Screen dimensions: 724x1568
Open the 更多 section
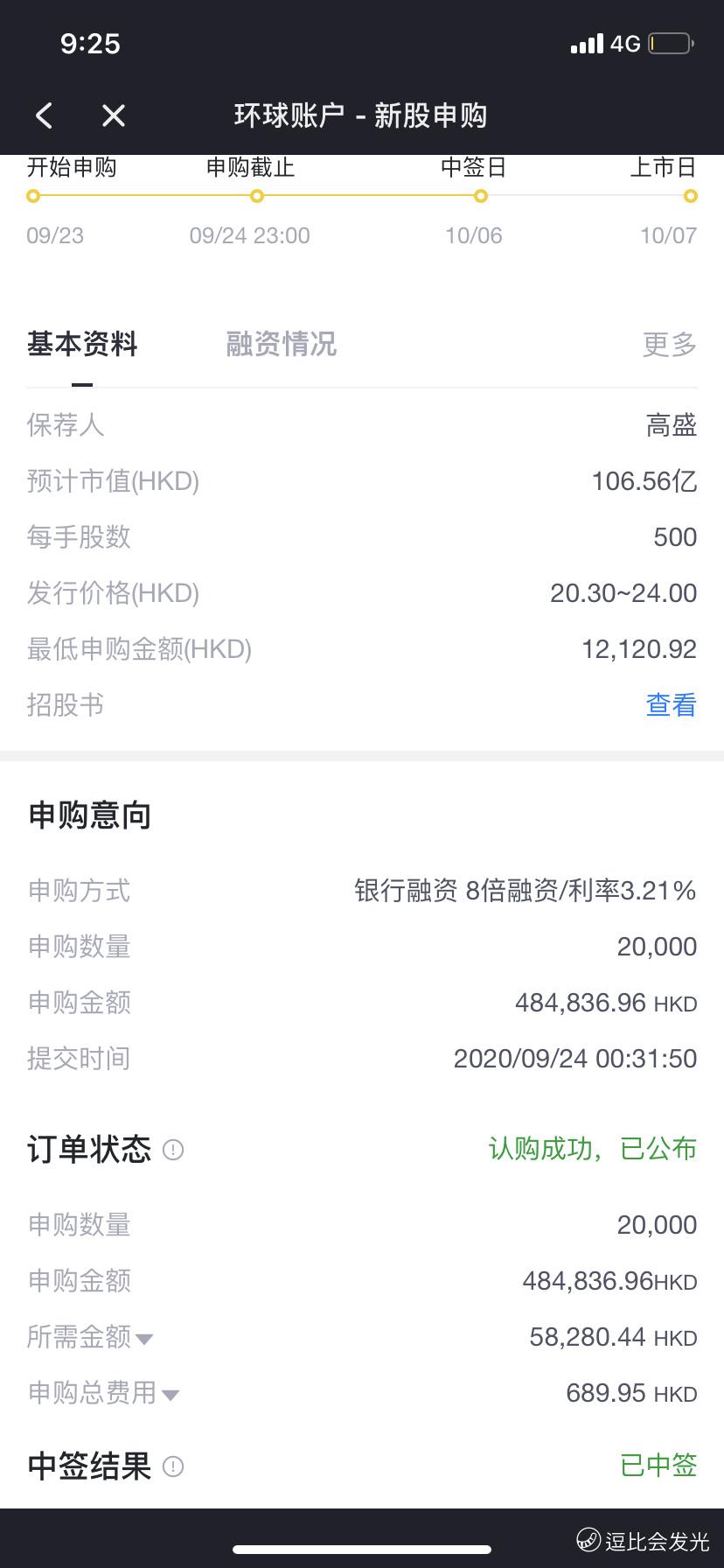[670, 344]
